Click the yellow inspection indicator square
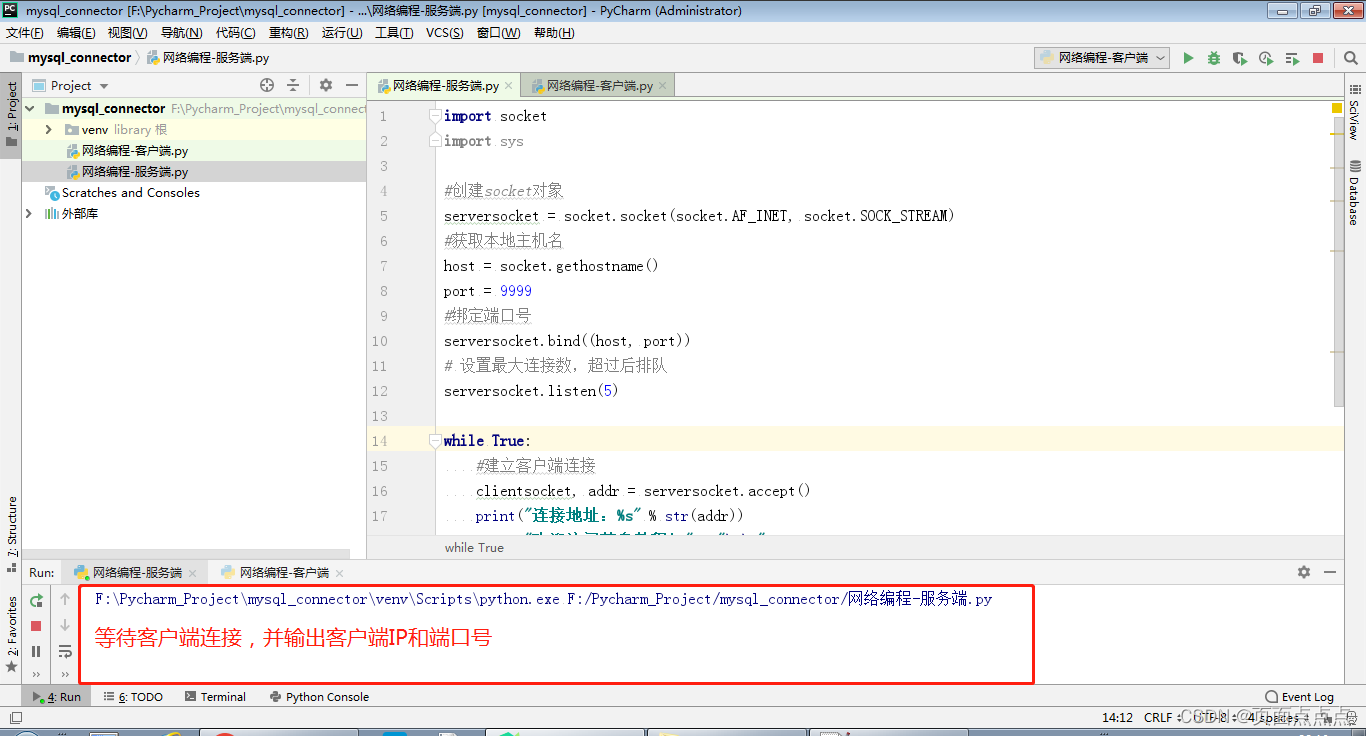 (x=1337, y=107)
